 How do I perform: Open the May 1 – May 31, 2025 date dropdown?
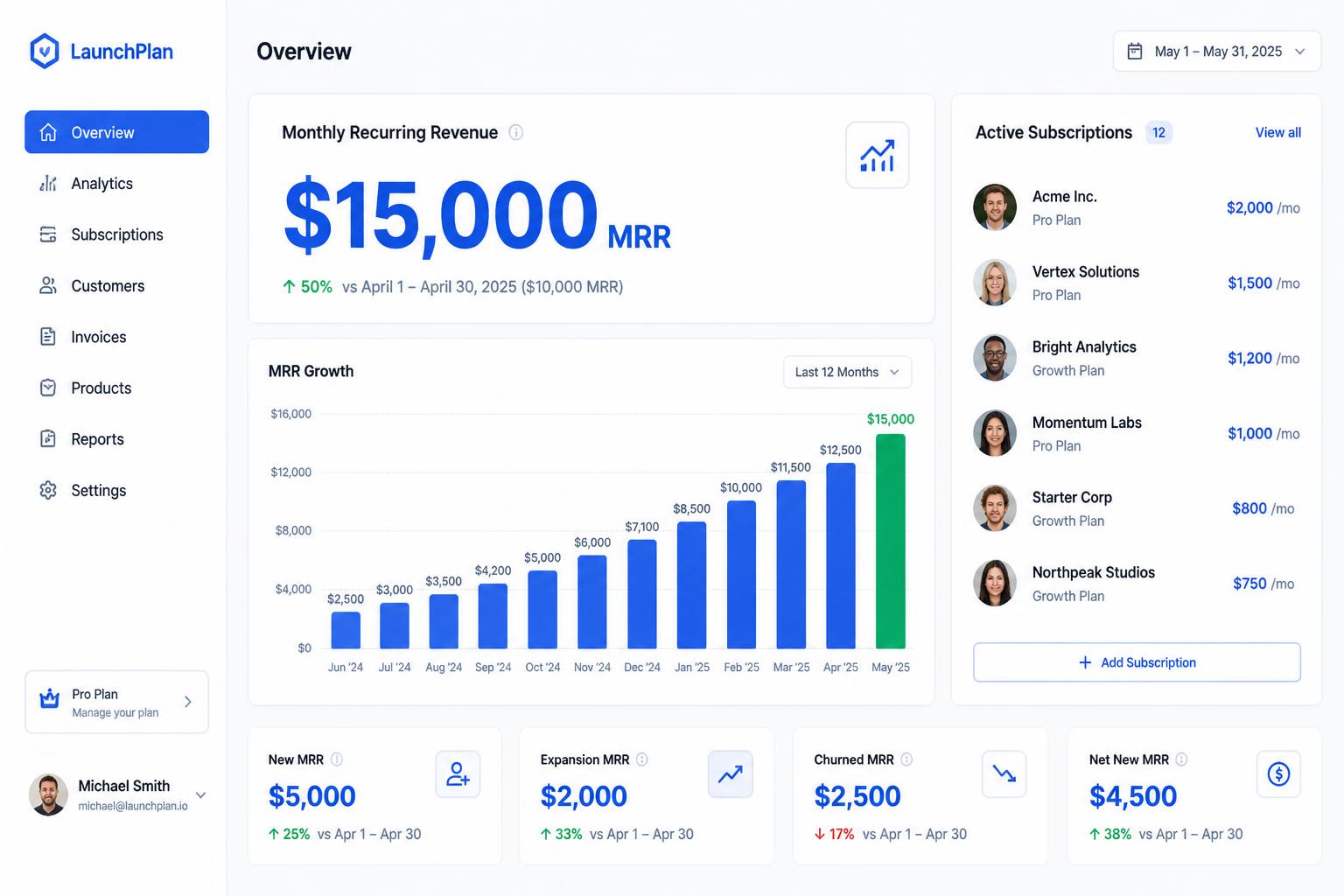click(x=1216, y=52)
